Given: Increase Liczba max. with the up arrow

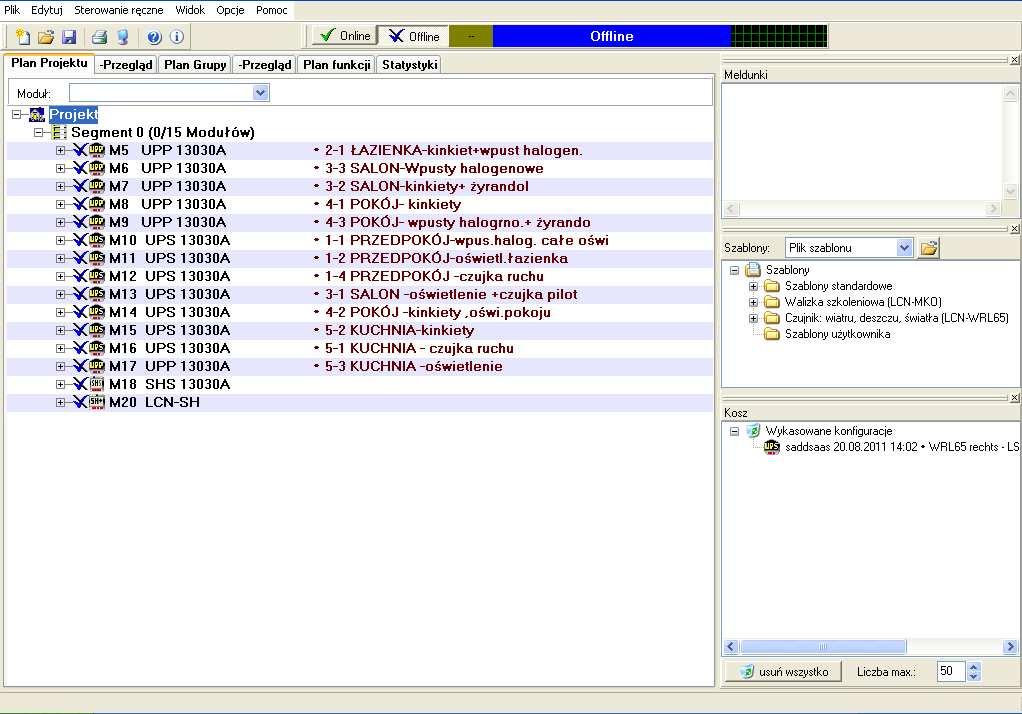Looking at the screenshot, I should point(973,667).
